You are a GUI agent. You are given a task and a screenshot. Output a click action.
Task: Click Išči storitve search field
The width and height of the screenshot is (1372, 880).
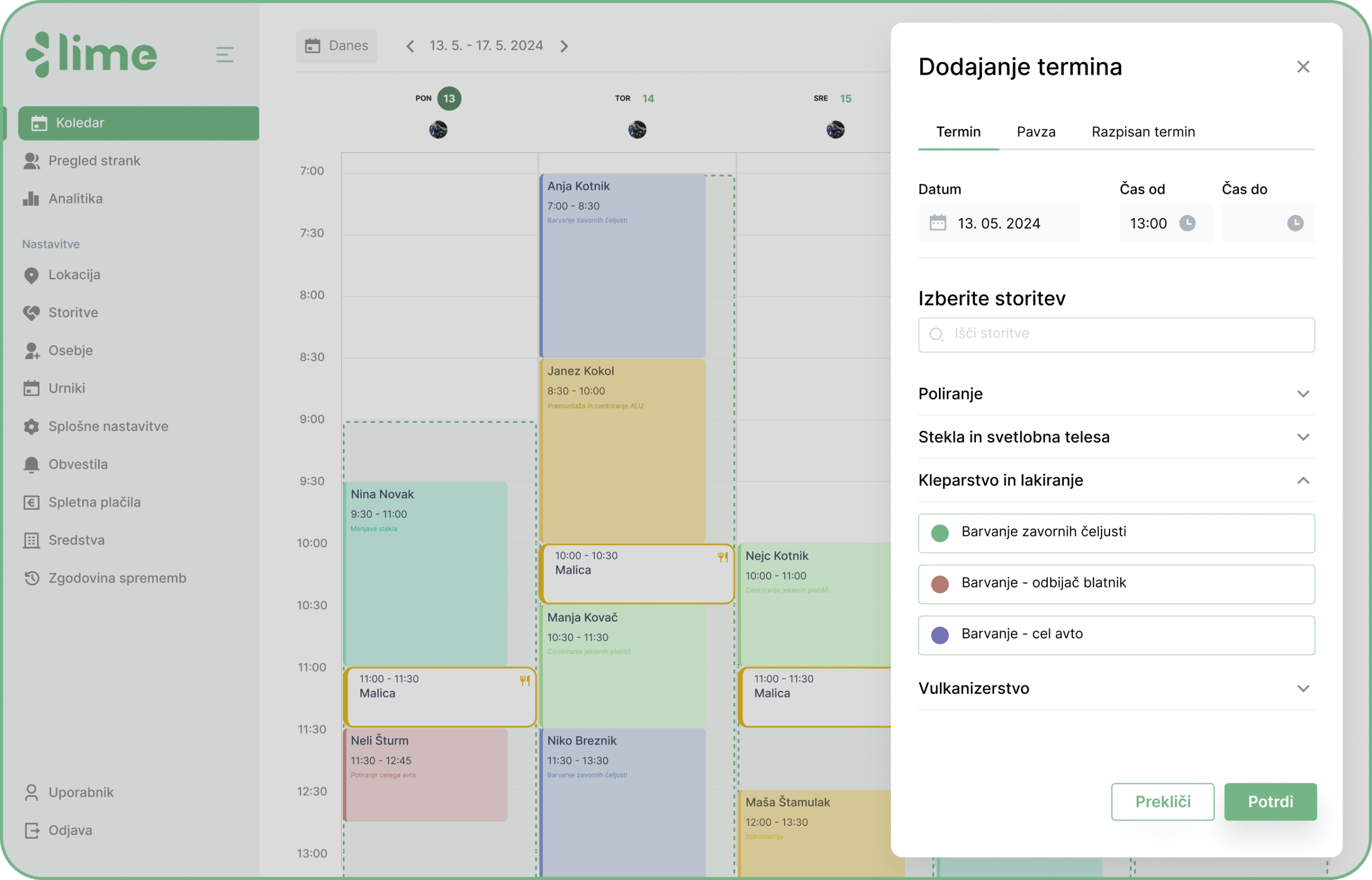(1116, 335)
